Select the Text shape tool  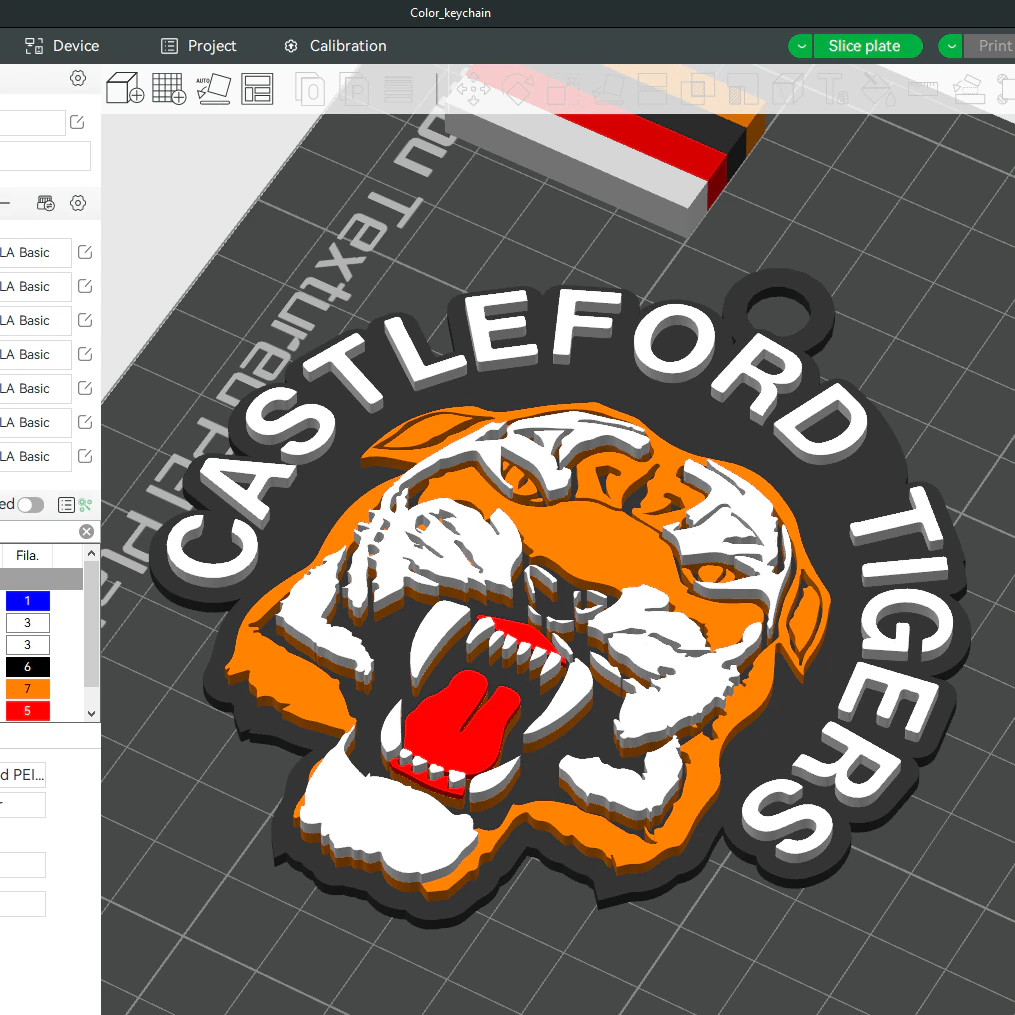833,89
